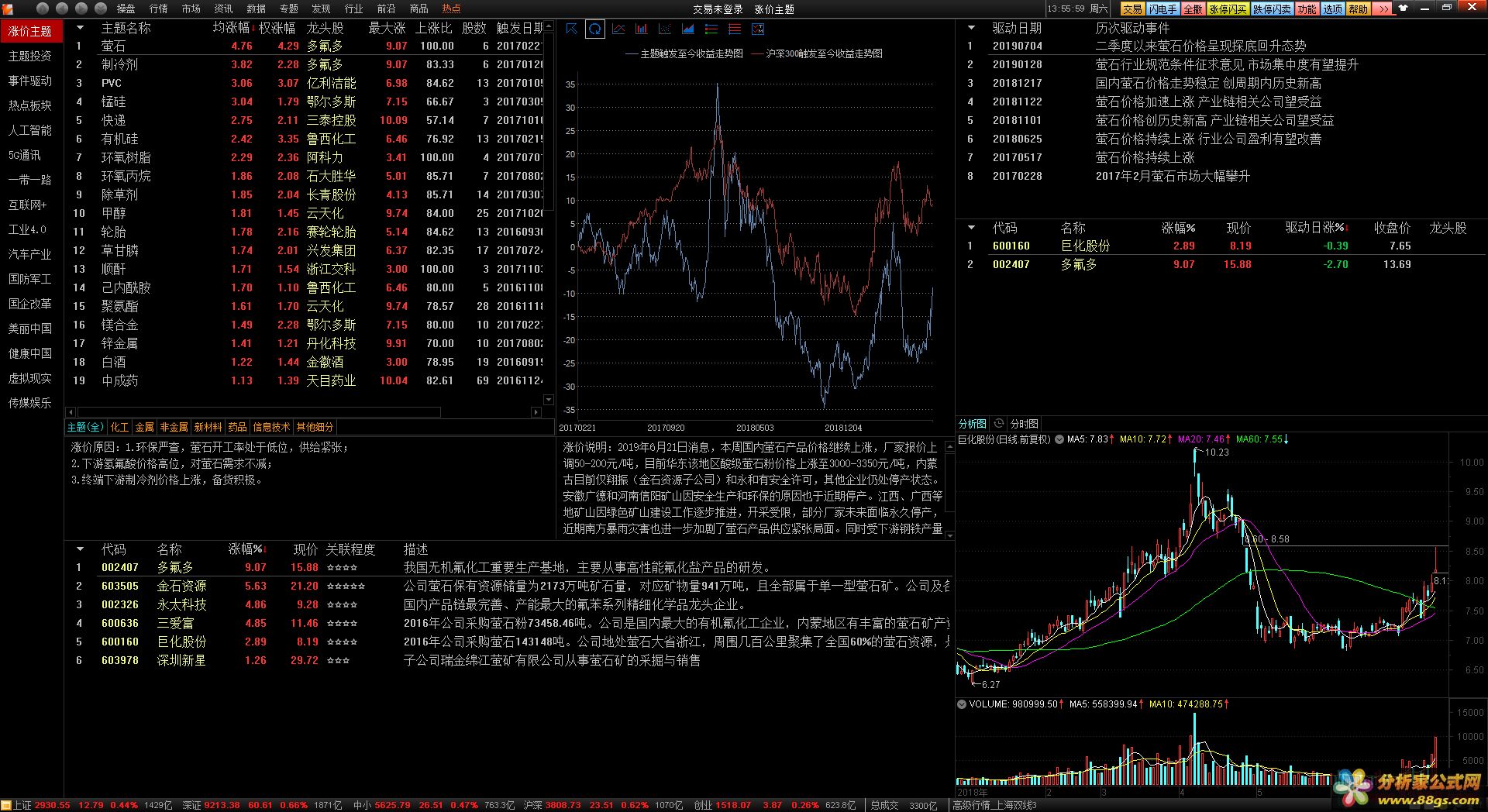Click theme list scrollbar up arrow

click(549, 26)
